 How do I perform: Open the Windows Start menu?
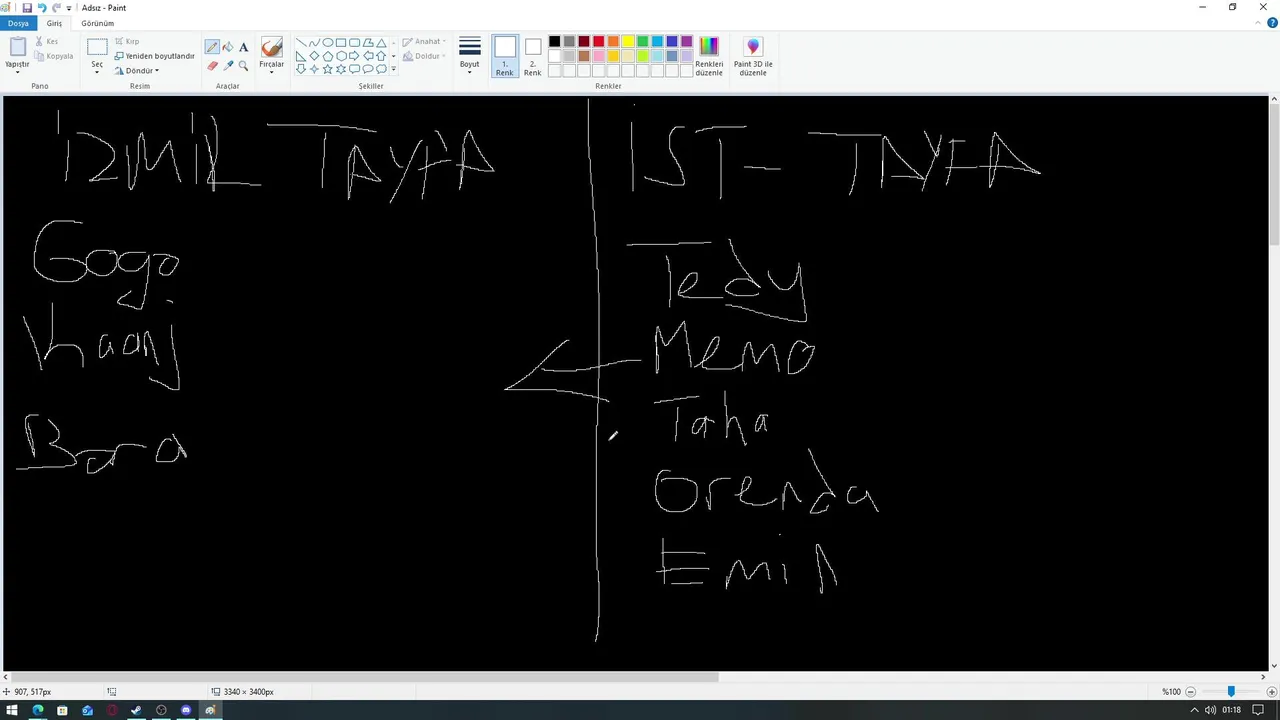click(12, 710)
